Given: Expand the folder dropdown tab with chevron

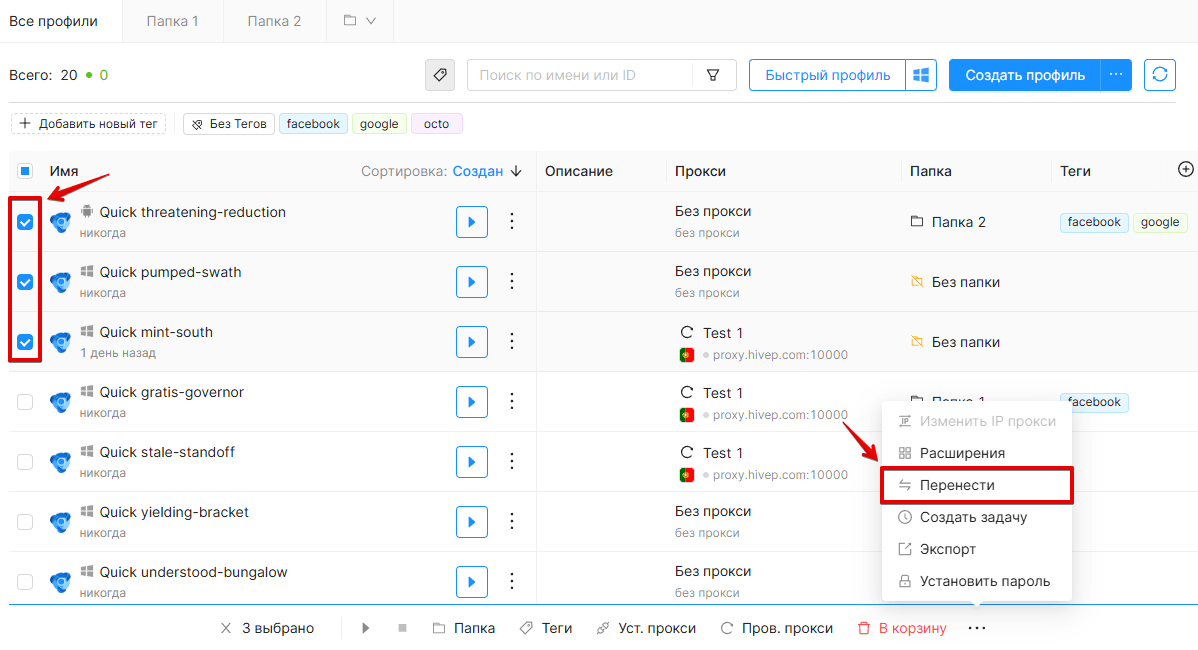Looking at the screenshot, I should point(360,21).
